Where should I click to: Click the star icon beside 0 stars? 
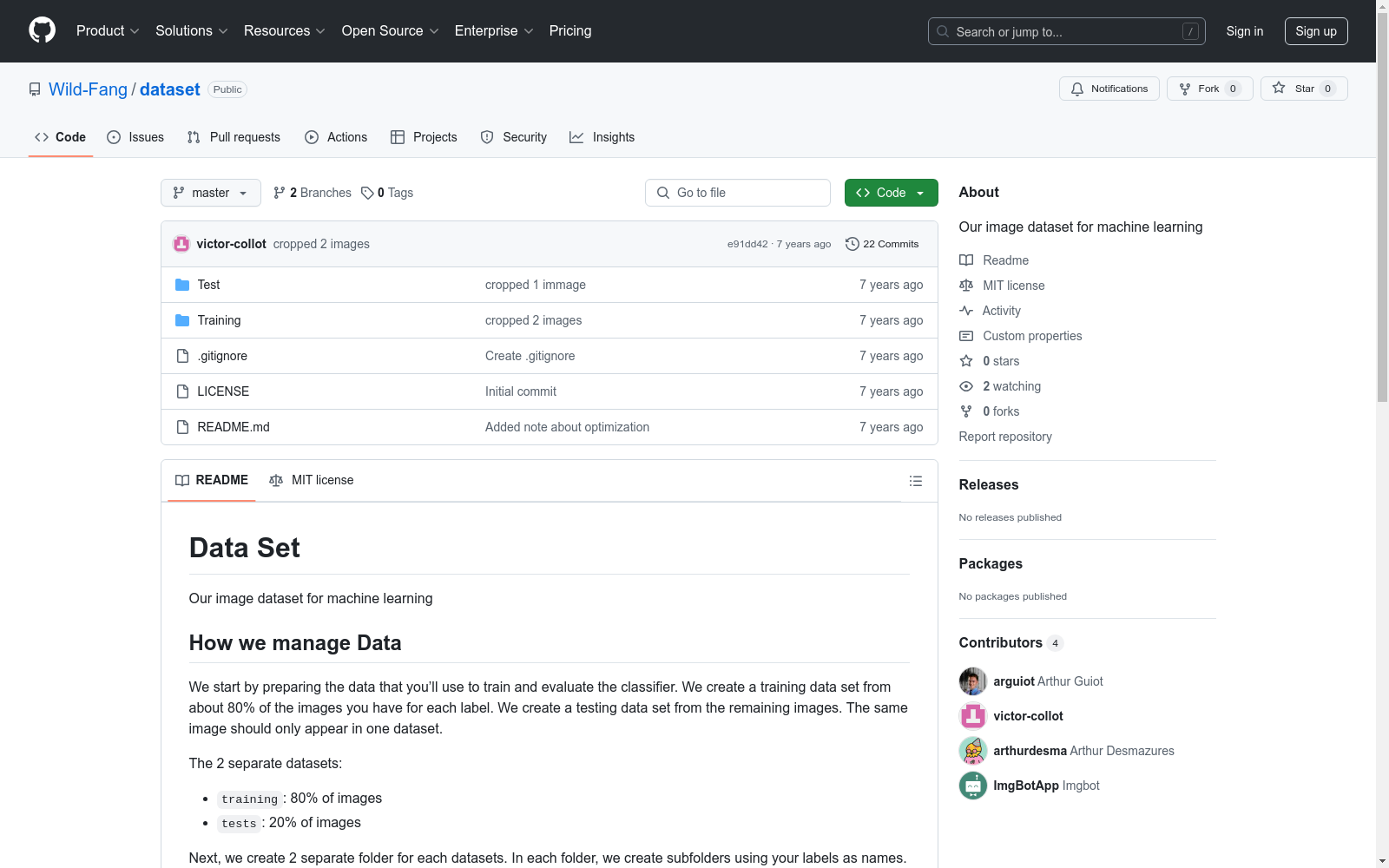click(x=966, y=361)
